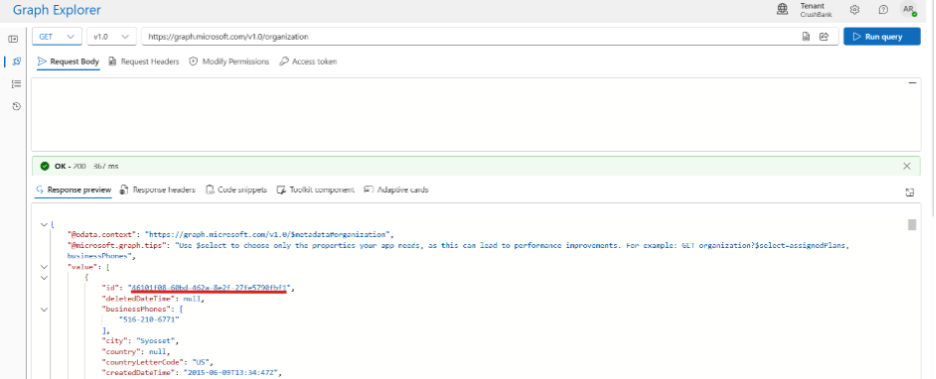The height and width of the screenshot is (379, 936).
Task: Click the "deletedDateTime" key
Action: 138,298
